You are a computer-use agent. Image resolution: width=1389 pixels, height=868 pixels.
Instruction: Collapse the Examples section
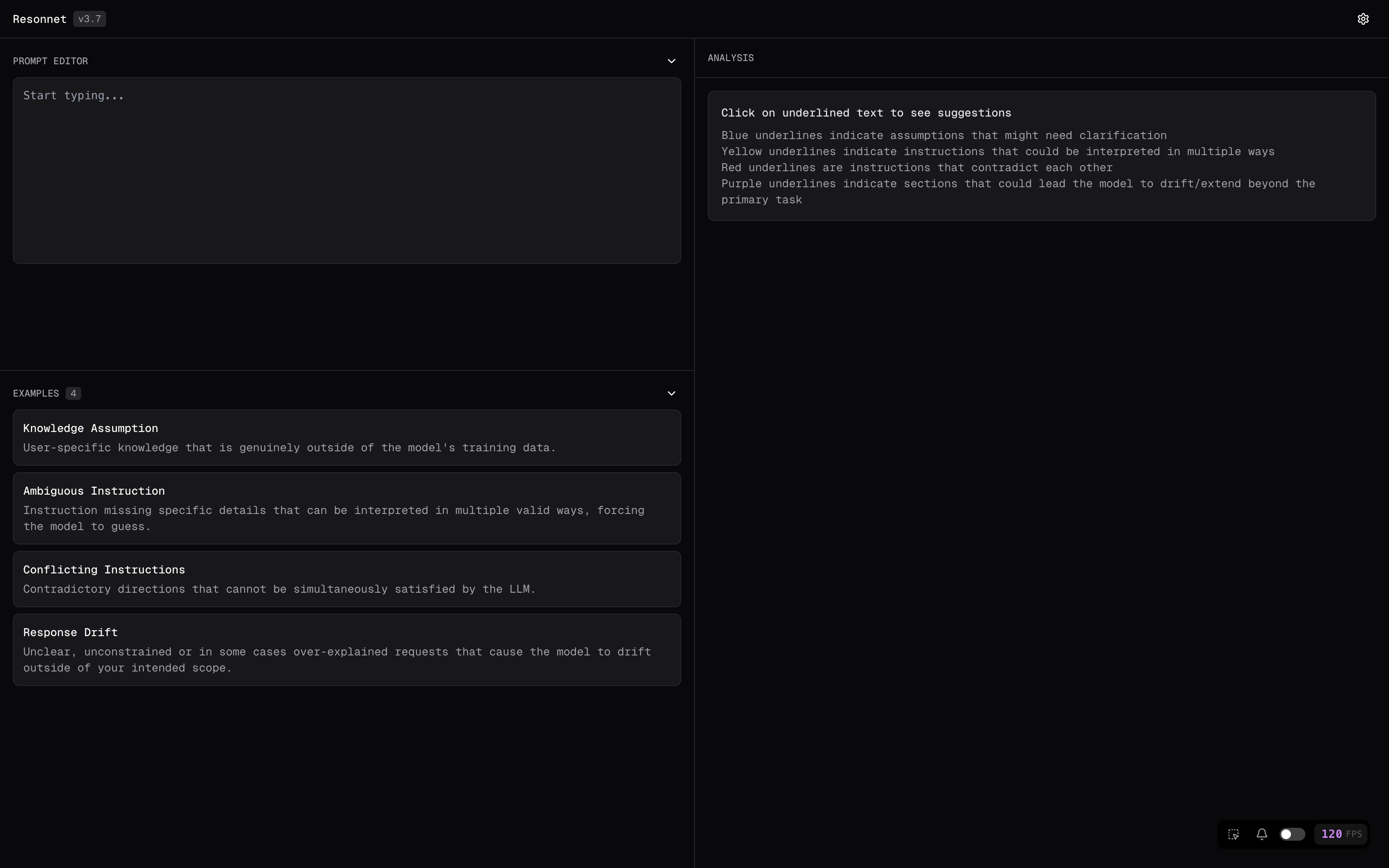pos(671,393)
